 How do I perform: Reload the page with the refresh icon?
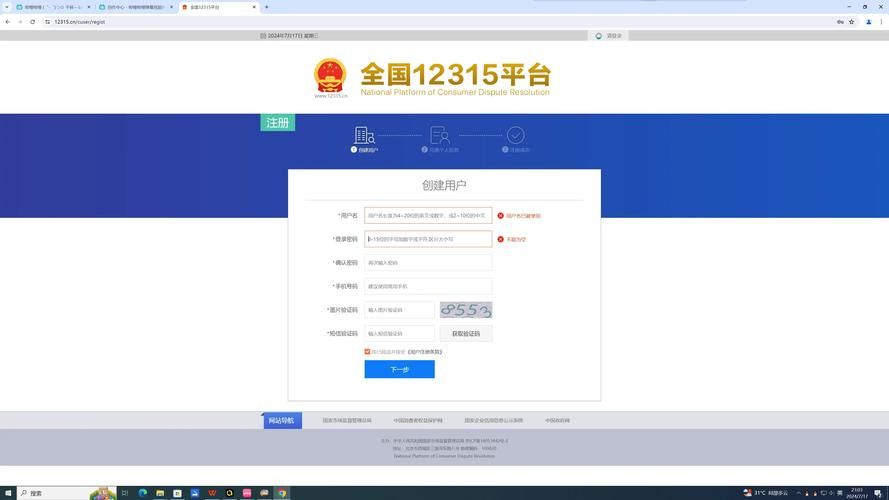pyautogui.click(x=32, y=22)
